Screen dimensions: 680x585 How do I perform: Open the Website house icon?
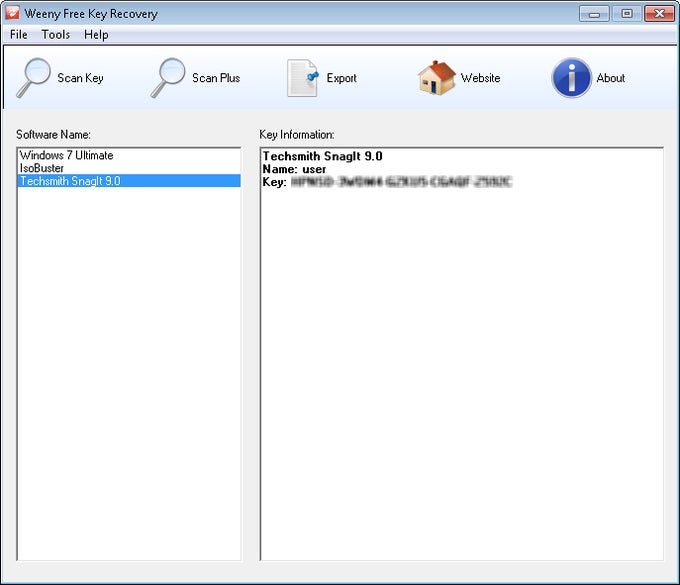(x=437, y=78)
